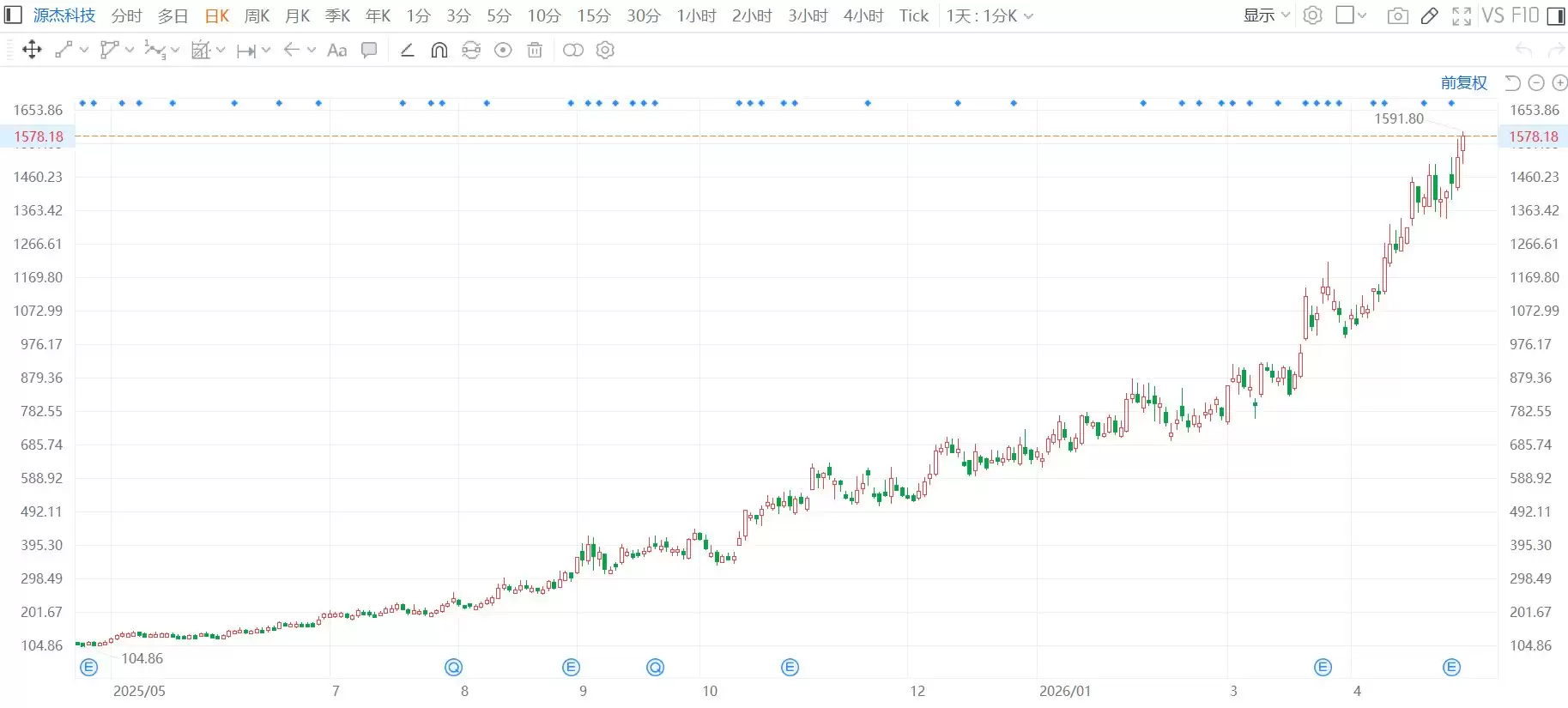Screen dimensions: 1568x708
Task: Click the 前复权 adjustment link
Action: [x=1463, y=82]
